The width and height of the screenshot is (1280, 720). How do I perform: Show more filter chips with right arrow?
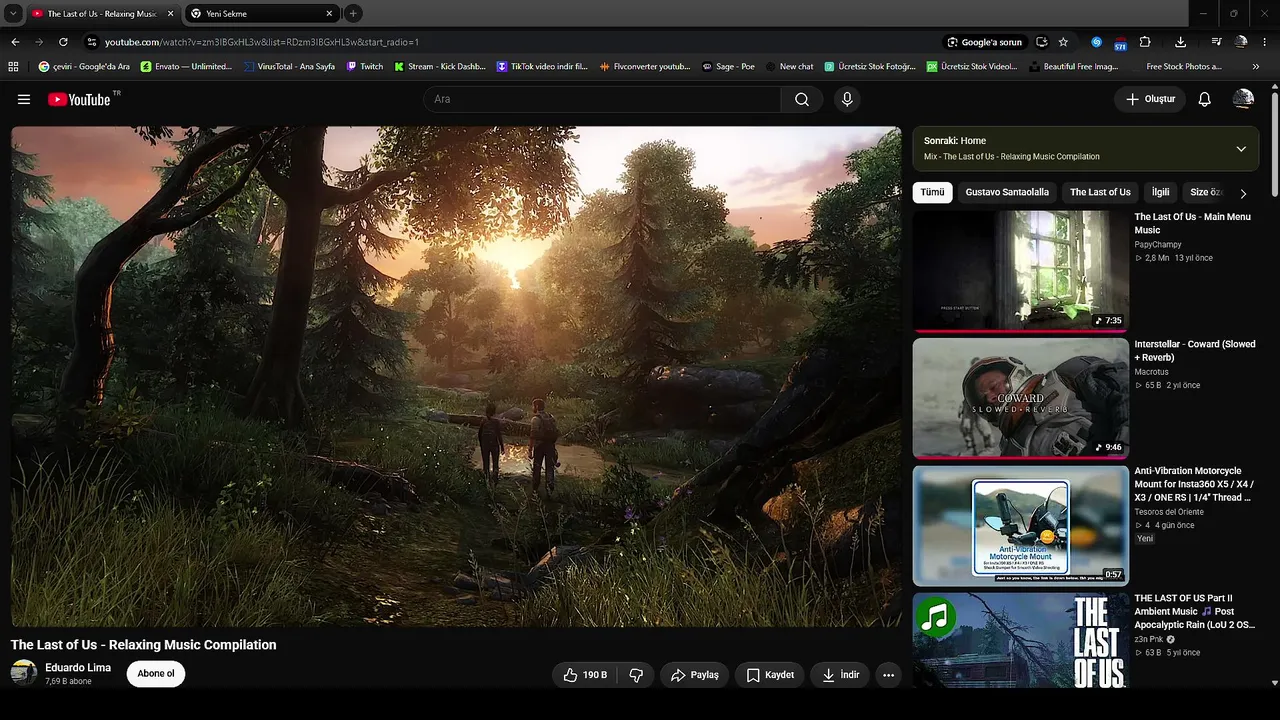pyautogui.click(x=1243, y=193)
